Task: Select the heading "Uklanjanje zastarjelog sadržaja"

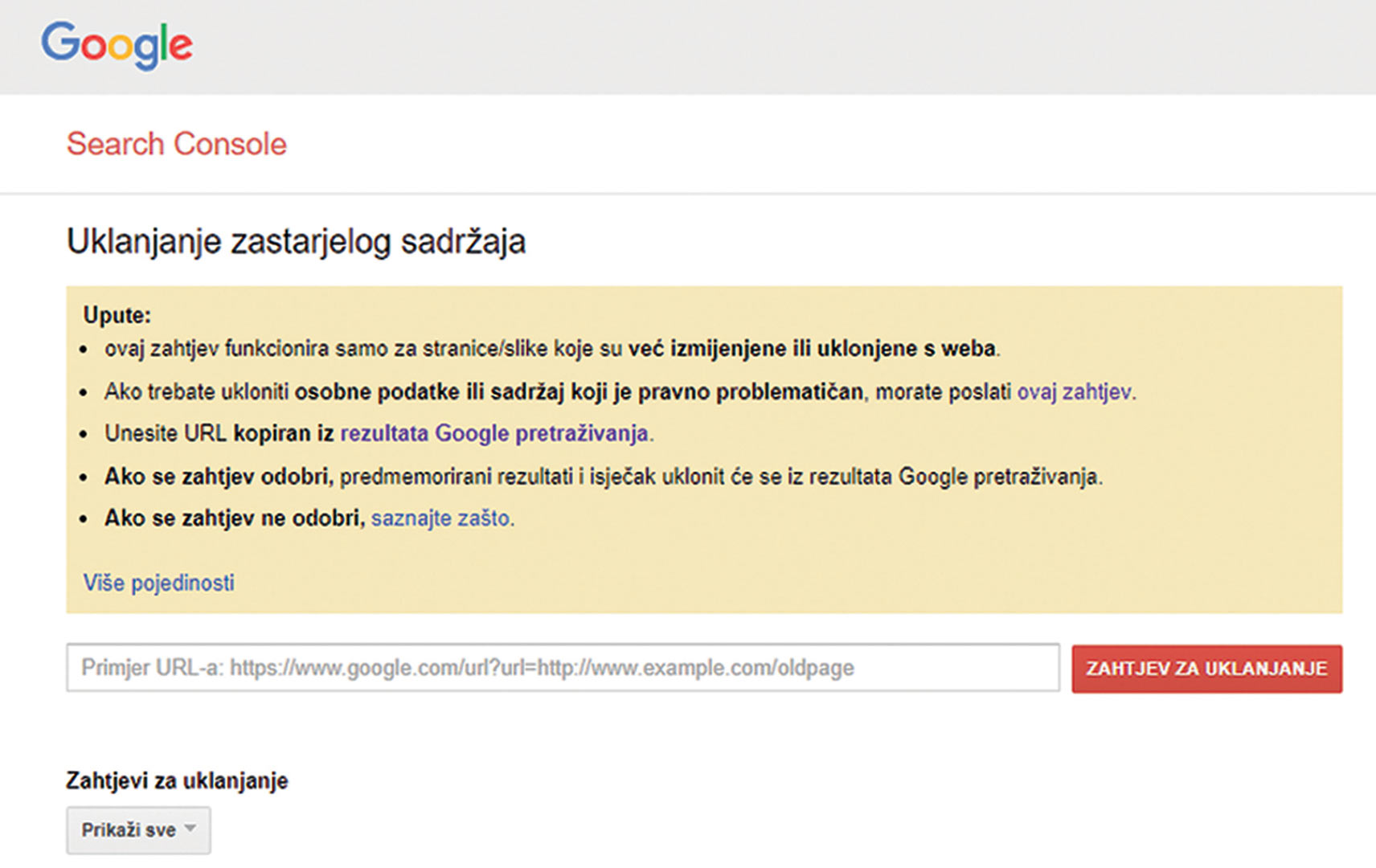Action: (297, 242)
